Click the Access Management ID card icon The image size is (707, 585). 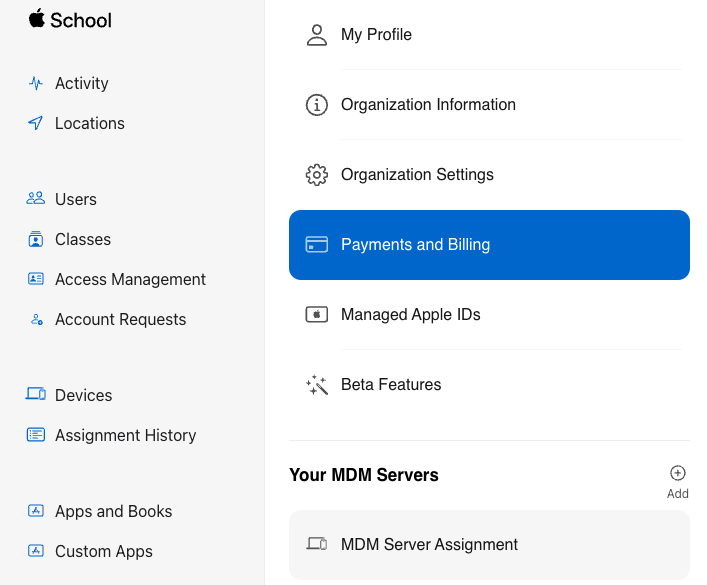(36, 279)
